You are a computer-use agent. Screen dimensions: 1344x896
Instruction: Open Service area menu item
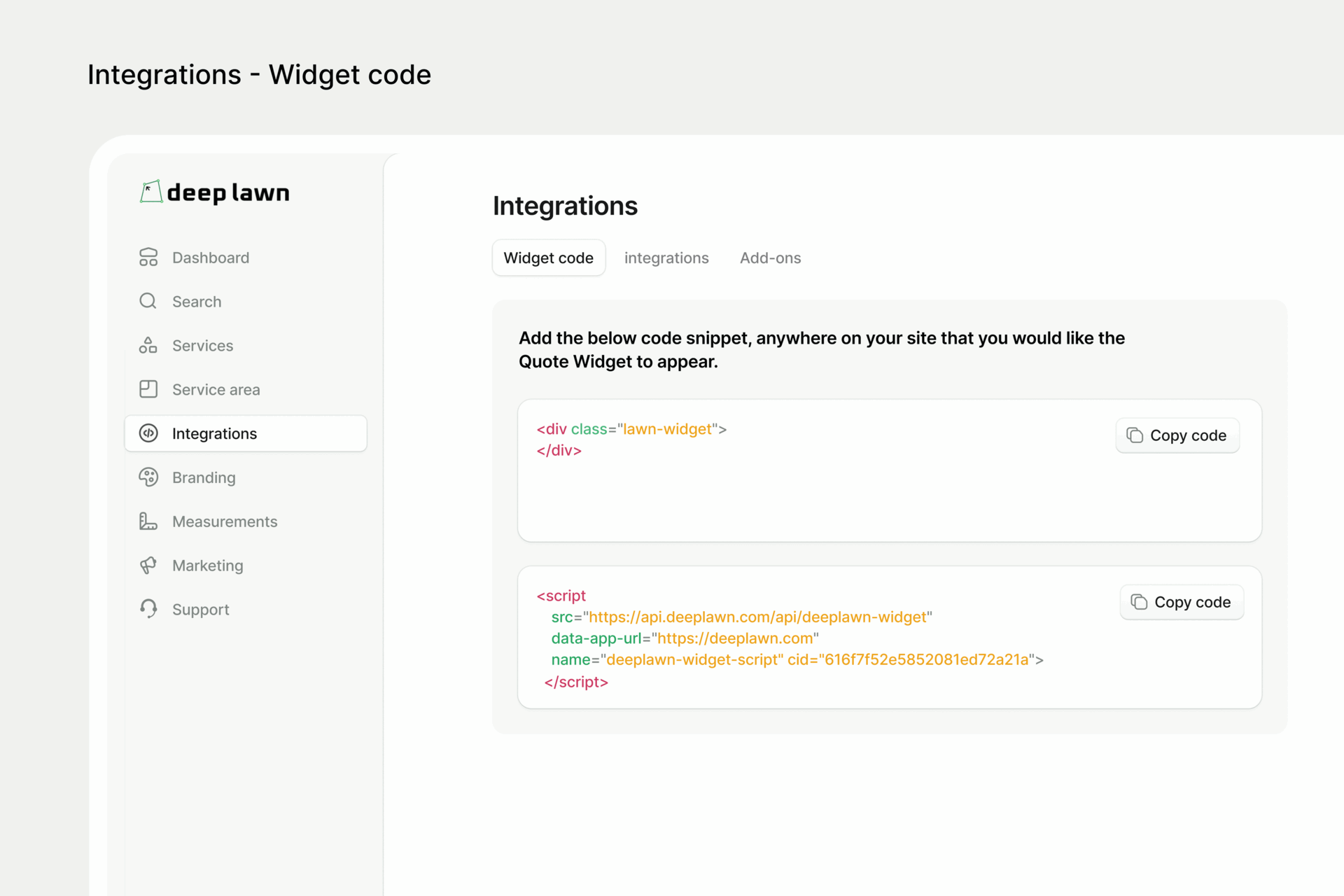pos(216,389)
